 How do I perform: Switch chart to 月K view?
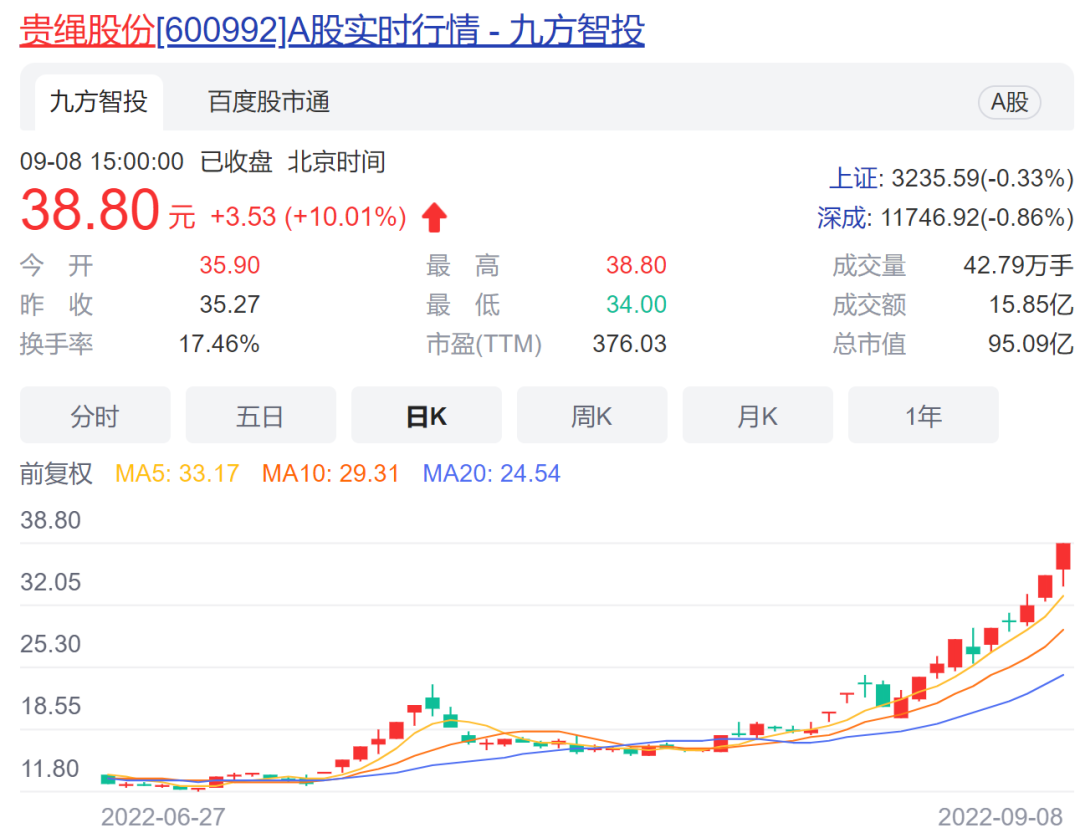757,416
